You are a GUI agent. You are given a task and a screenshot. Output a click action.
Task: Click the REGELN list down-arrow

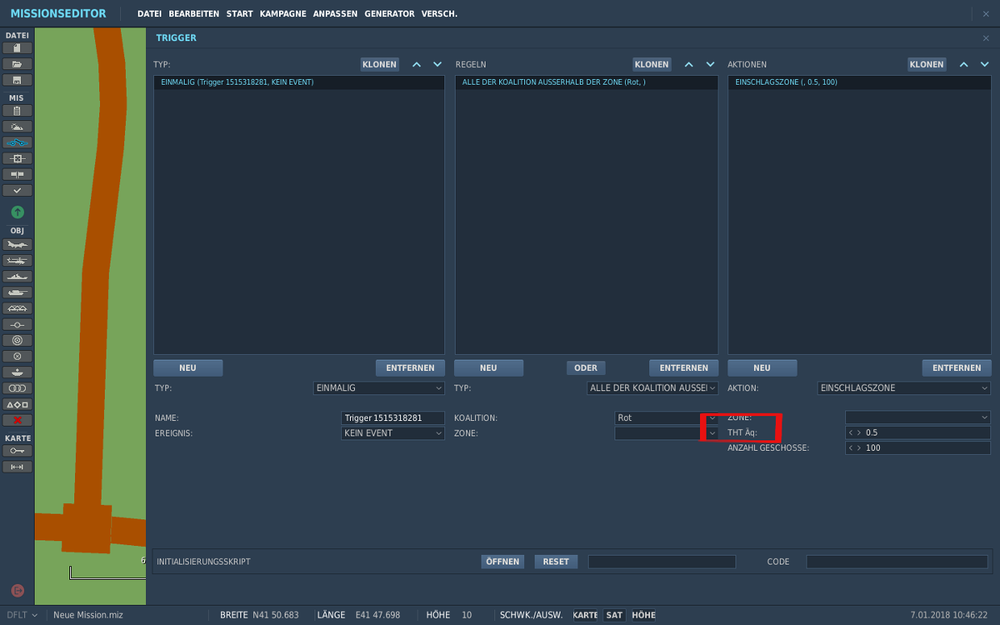click(710, 64)
